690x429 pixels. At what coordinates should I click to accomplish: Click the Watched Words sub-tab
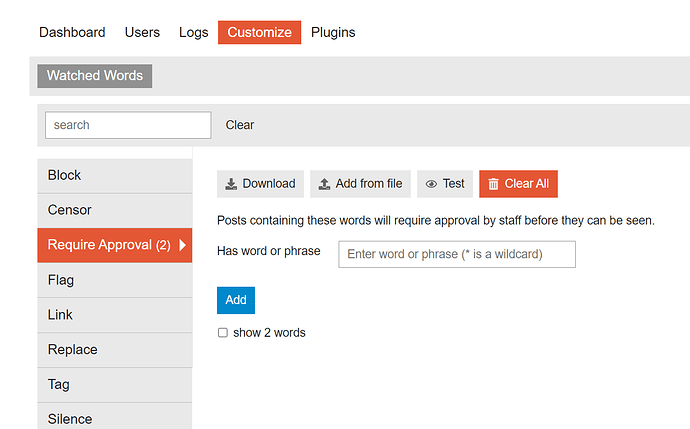coord(95,76)
